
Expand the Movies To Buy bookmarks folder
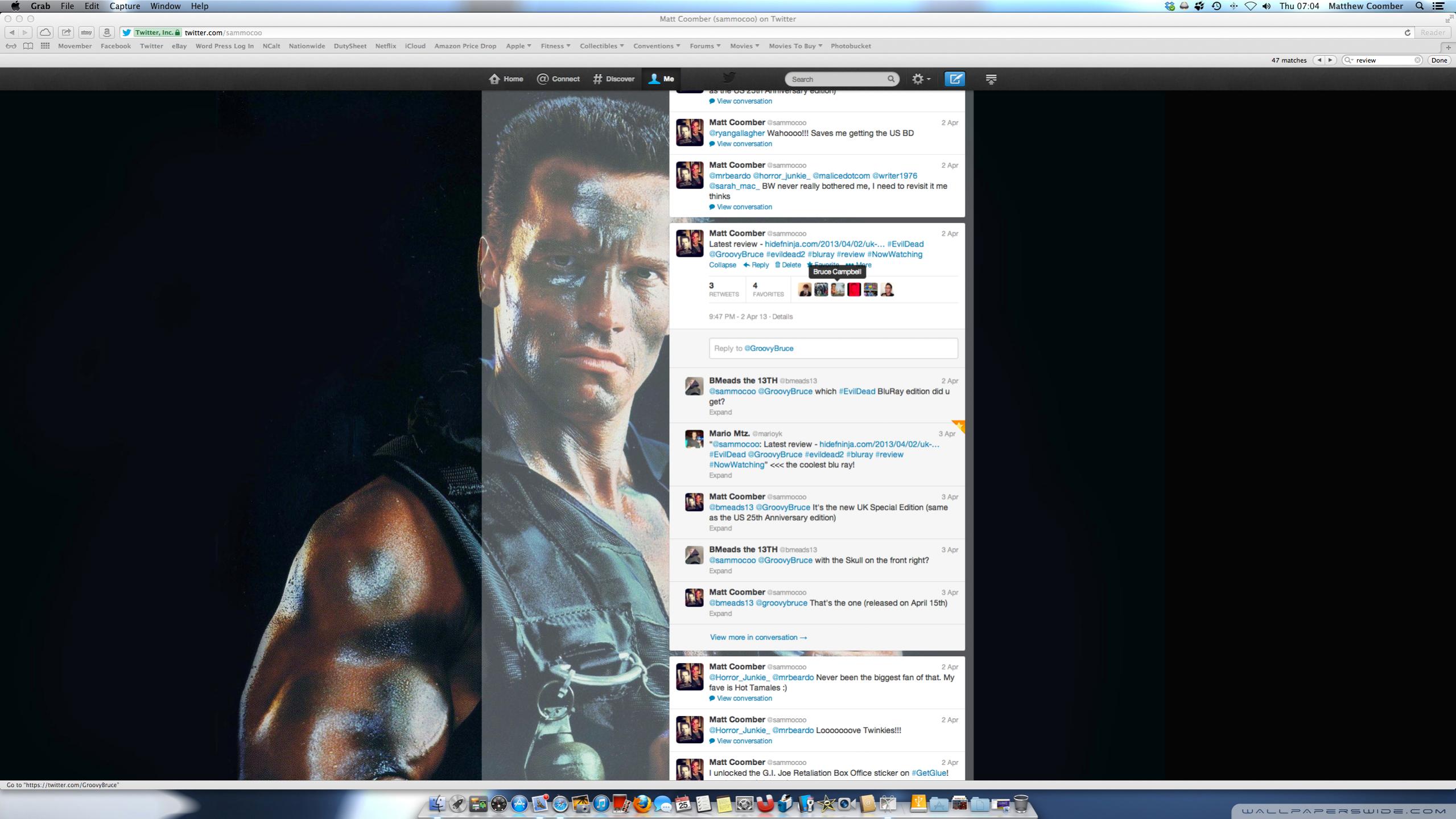[x=795, y=46]
